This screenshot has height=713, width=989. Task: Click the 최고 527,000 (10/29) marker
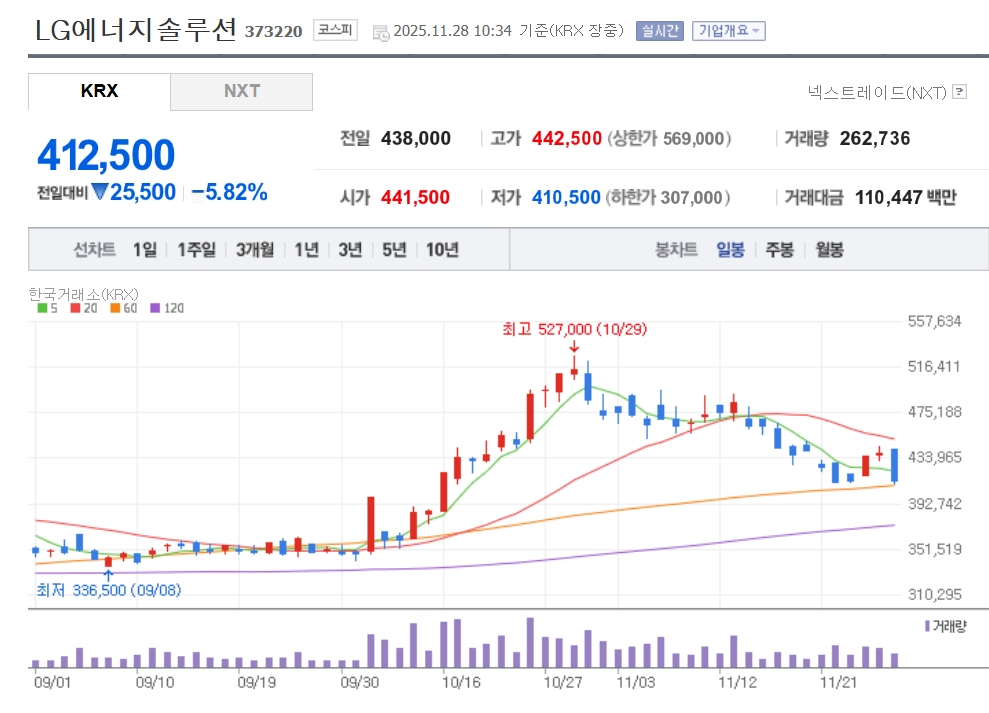point(575,329)
